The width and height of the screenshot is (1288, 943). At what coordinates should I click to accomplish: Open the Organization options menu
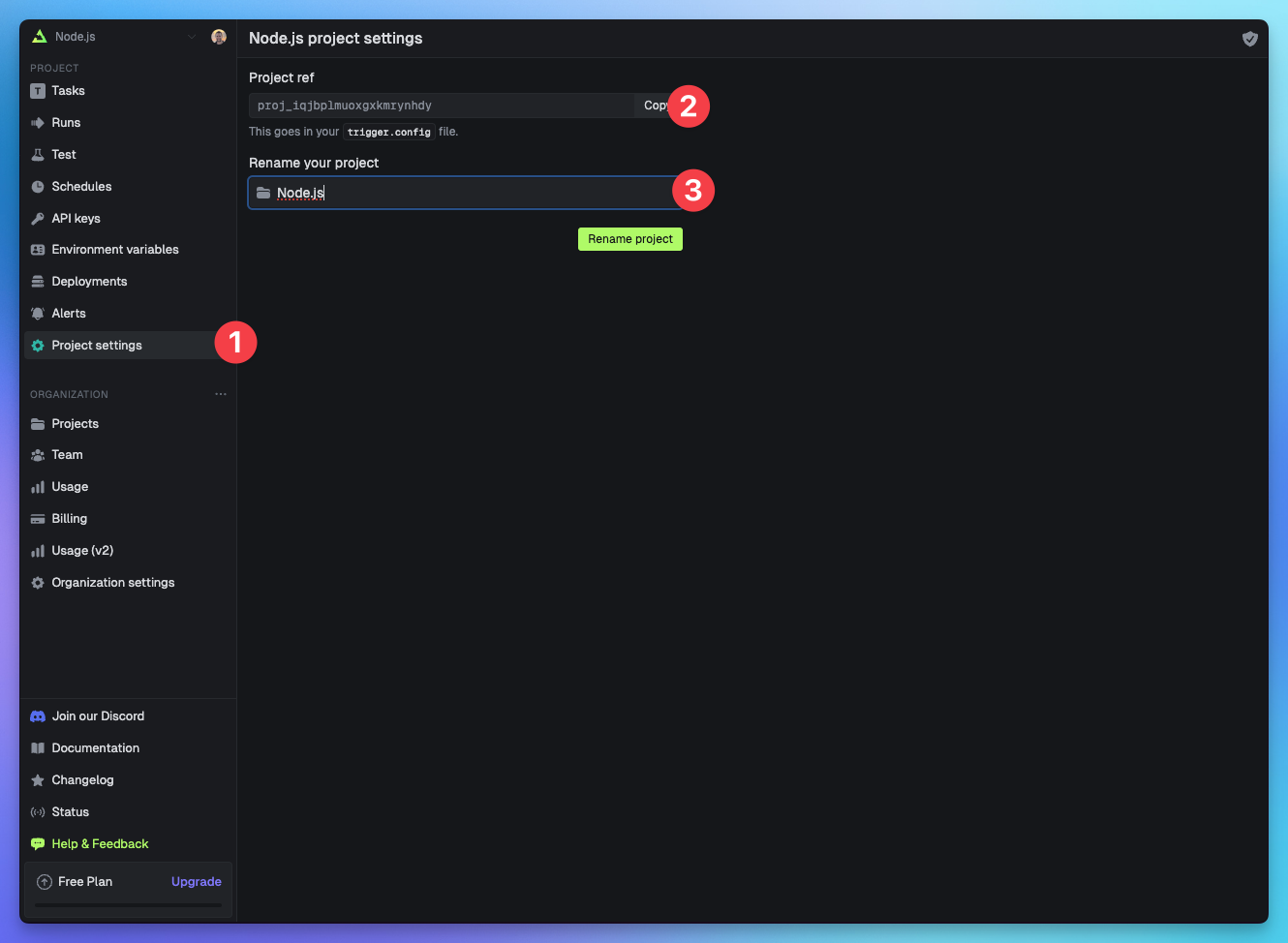pyautogui.click(x=221, y=393)
